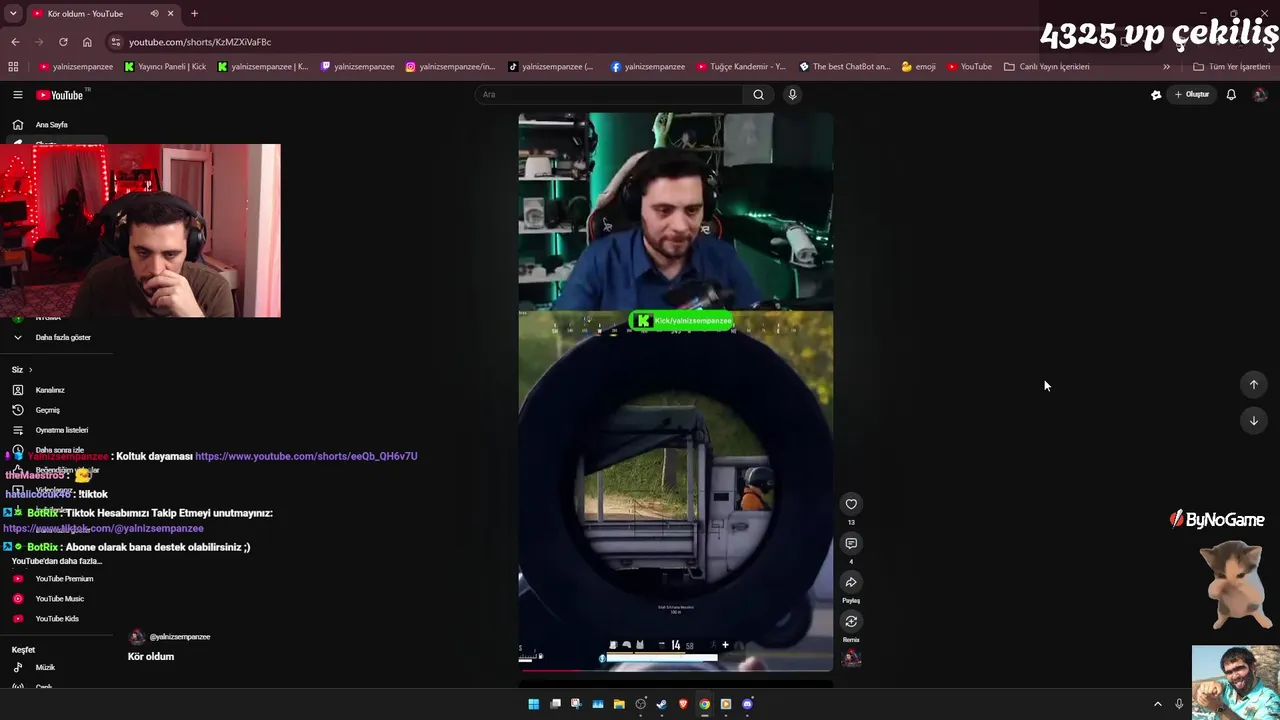1280x720 pixels.
Task: View site information for youtube.com
Action: (116, 42)
